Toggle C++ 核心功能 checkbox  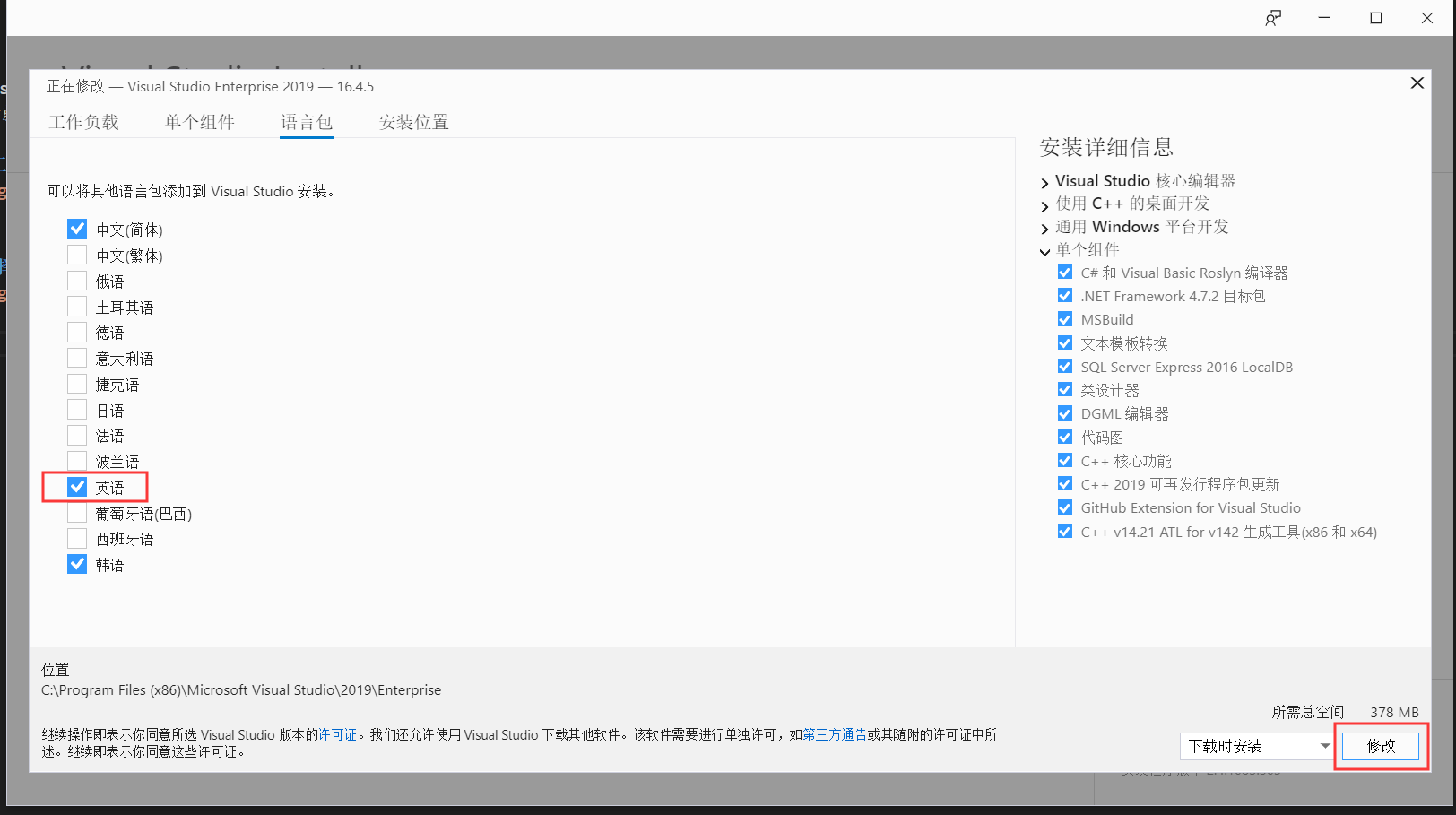[x=1065, y=461]
